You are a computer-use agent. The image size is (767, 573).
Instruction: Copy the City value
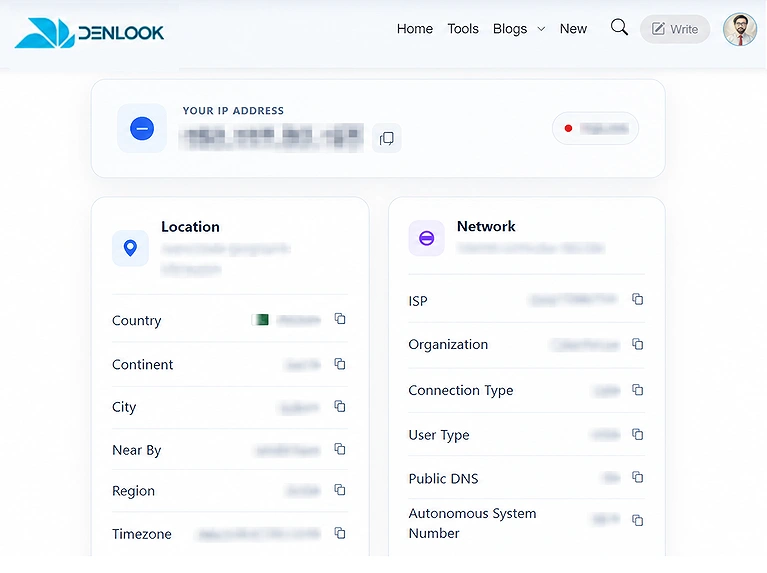point(340,406)
